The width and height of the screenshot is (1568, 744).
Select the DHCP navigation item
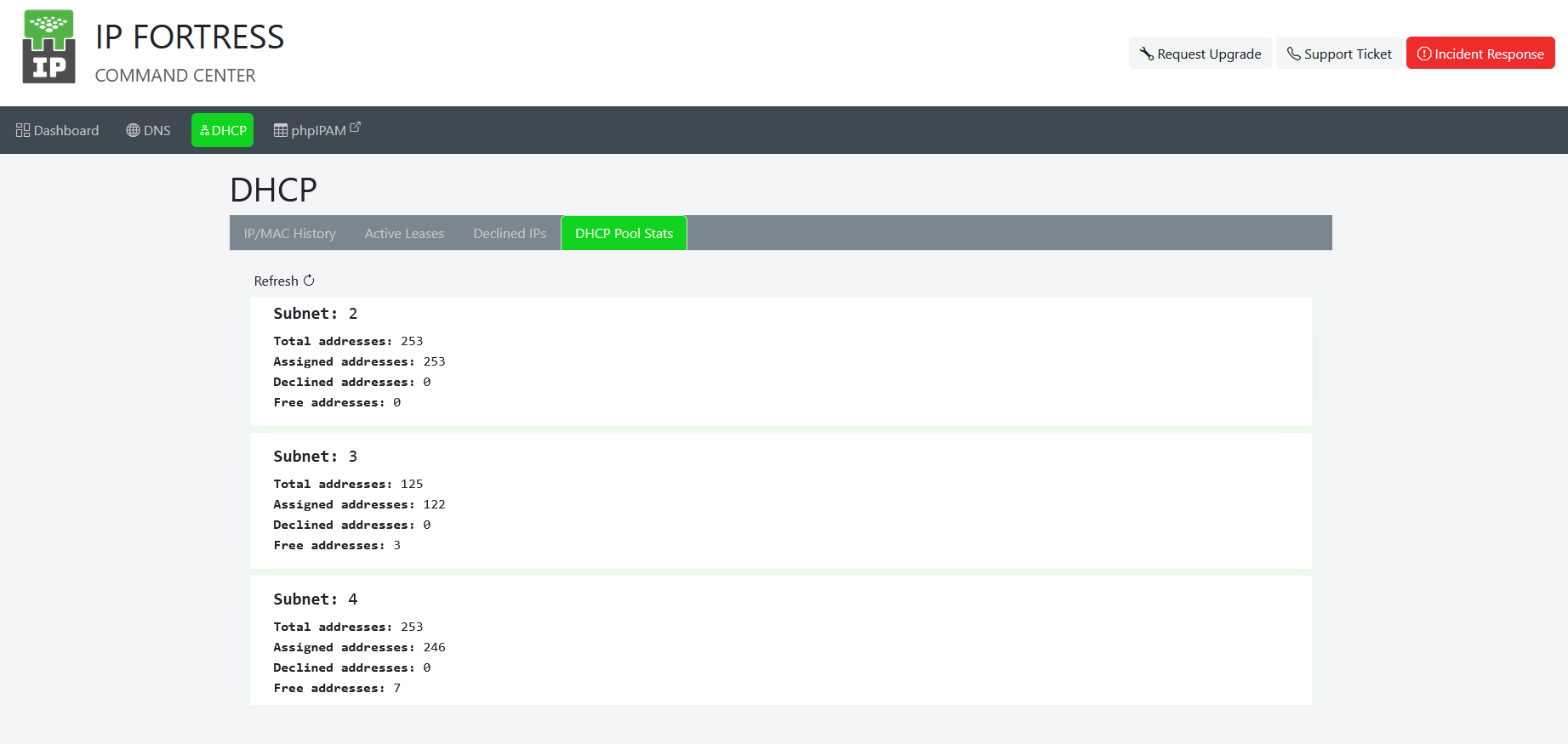point(222,130)
